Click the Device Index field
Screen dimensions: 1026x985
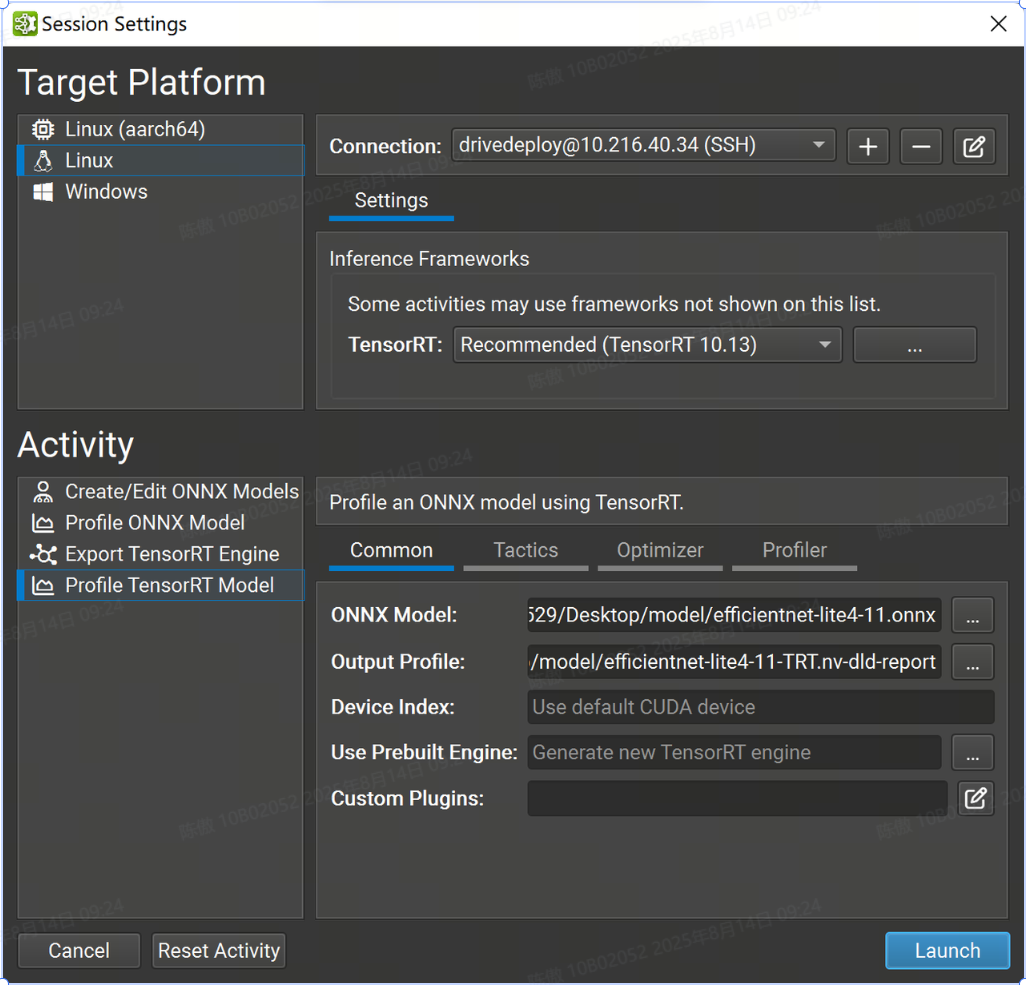(760, 707)
